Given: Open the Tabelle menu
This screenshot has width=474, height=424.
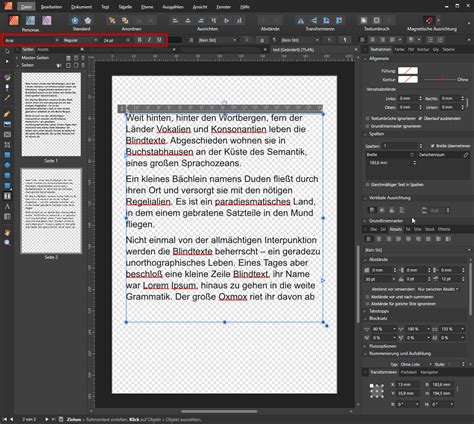Looking at the screenshot, I should point(125,7).
